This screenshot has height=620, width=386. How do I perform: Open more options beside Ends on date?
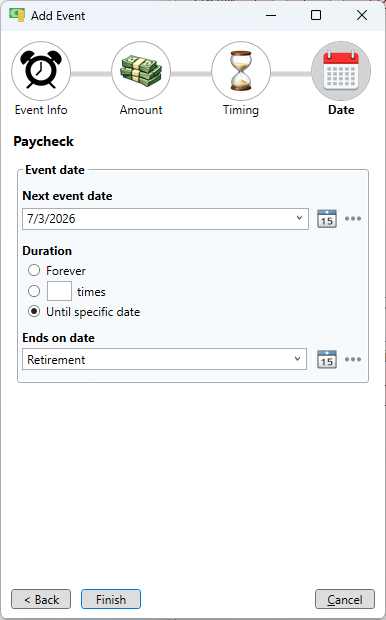click(353, 359)
